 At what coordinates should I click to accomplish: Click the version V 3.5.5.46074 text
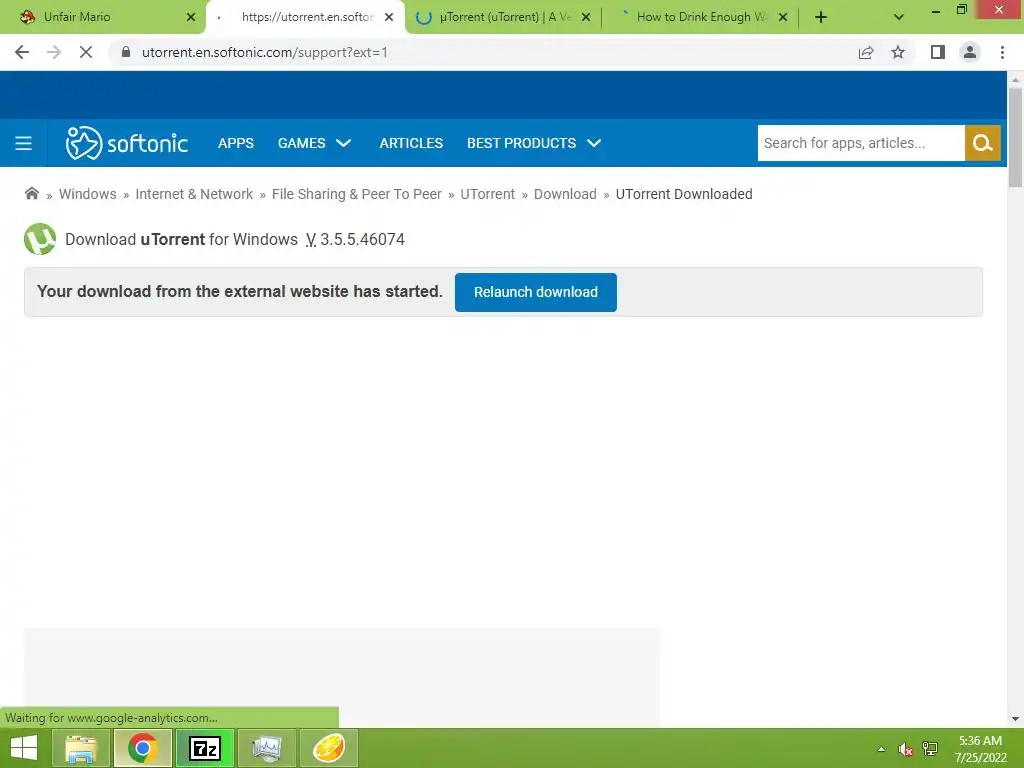coord(355,239)
